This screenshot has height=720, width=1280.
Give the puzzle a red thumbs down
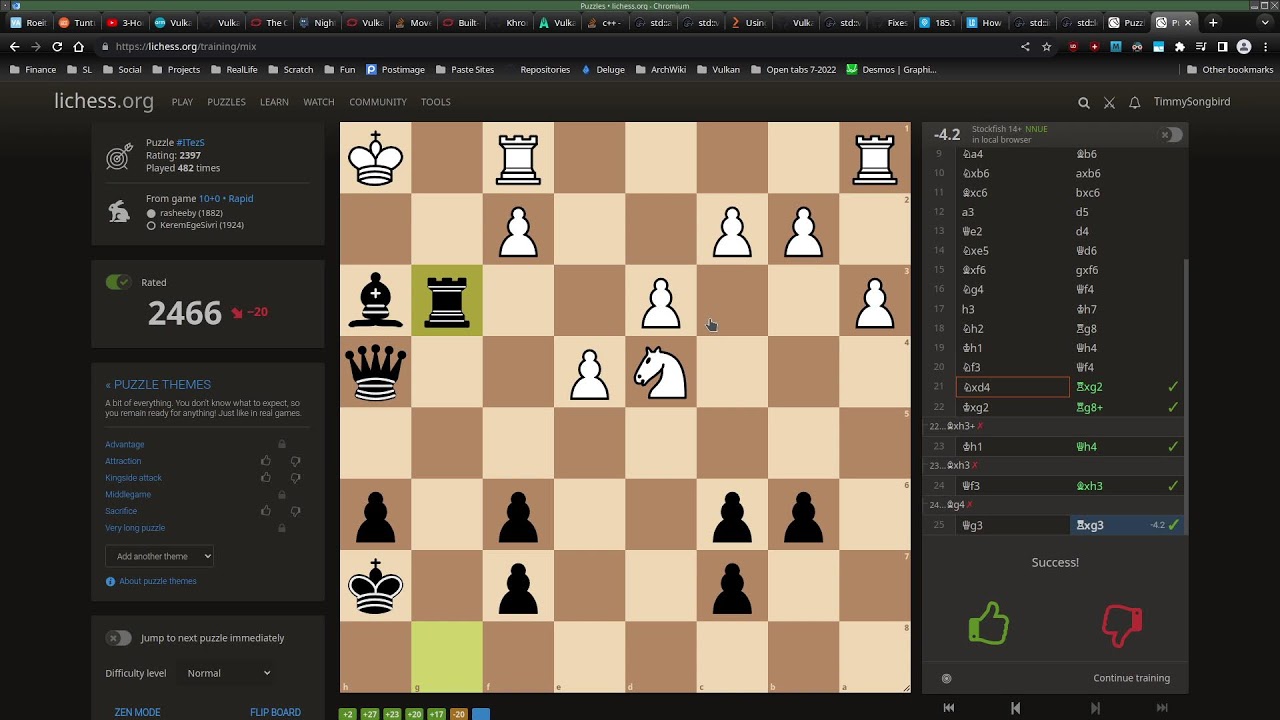tap(1122, 626)
